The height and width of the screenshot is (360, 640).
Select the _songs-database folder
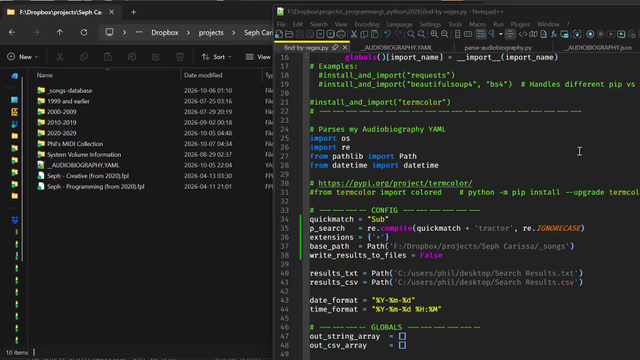coord(69,91)
